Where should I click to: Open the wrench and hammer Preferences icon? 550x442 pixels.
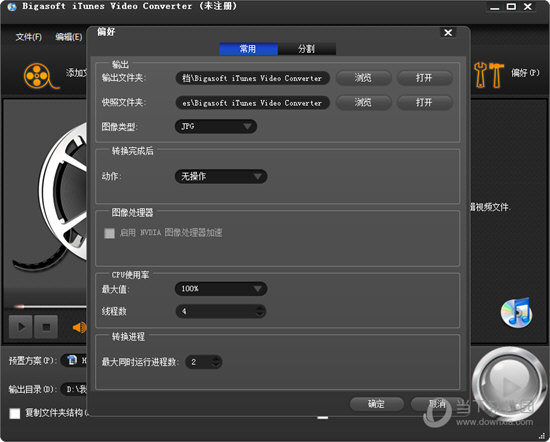(x=489, y=75)
